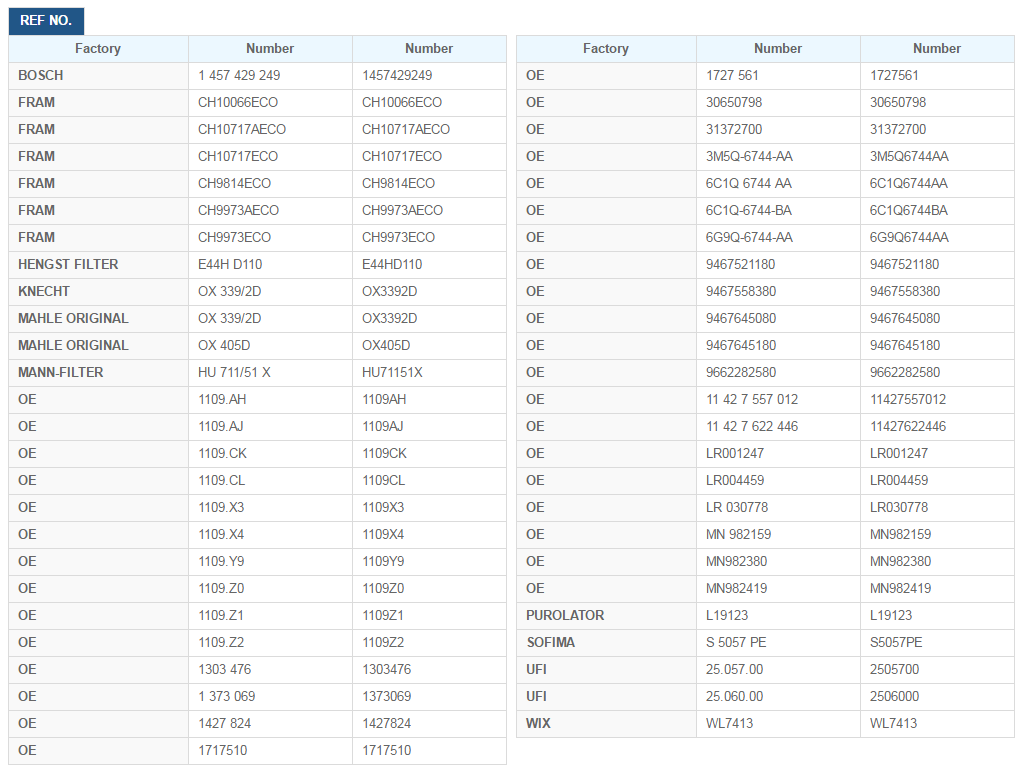This screenshot has width=1028, height=772.
Task: Click 1717510 in the first Number column
Action: coord(223,750)
